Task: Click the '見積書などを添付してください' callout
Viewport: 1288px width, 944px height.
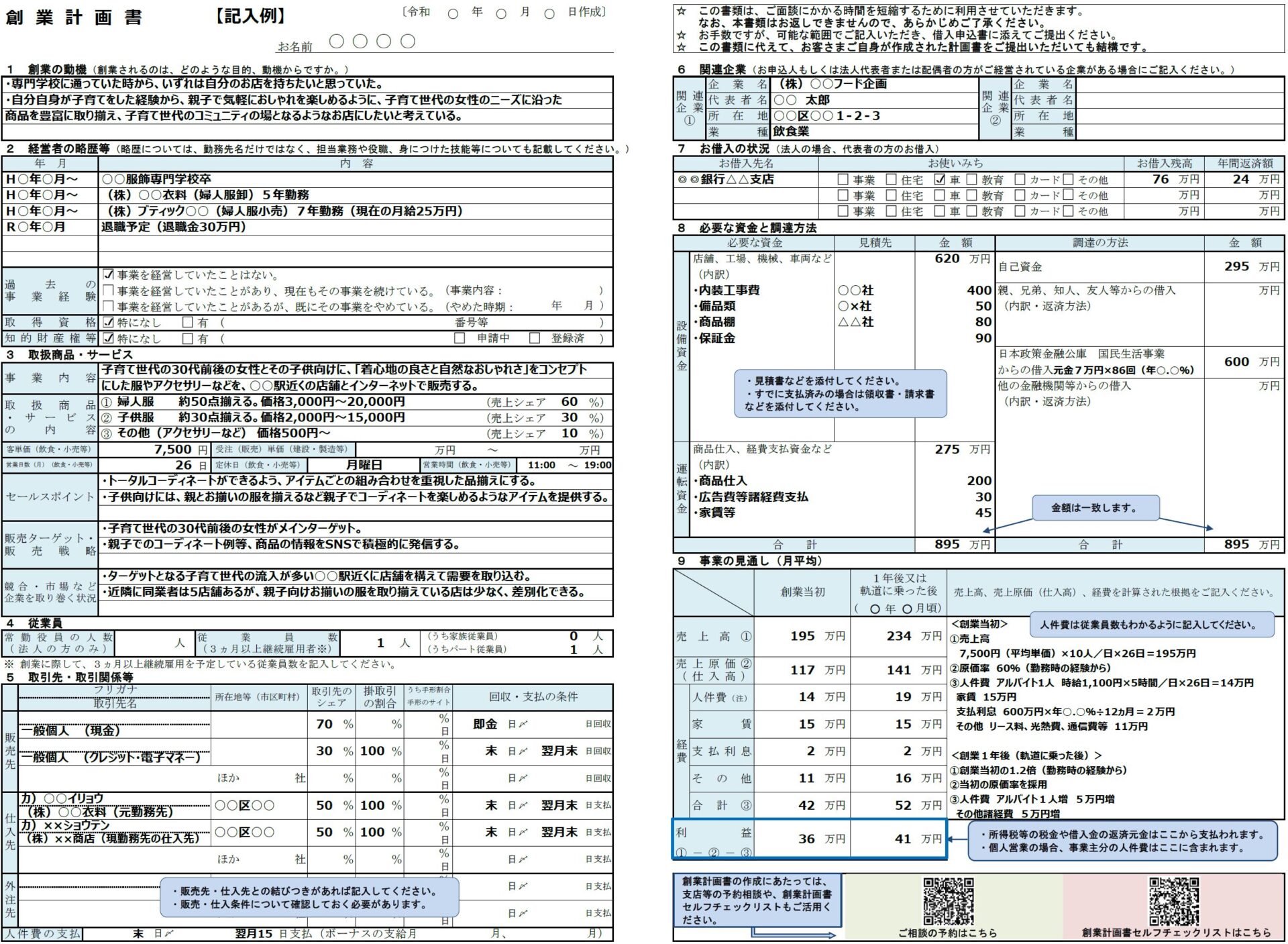Action: (841, 393)
